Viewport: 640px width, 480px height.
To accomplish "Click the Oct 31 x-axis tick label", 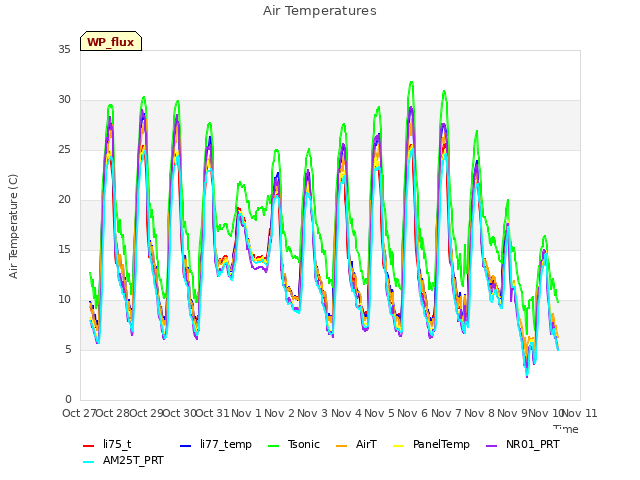I will [213, 413].
